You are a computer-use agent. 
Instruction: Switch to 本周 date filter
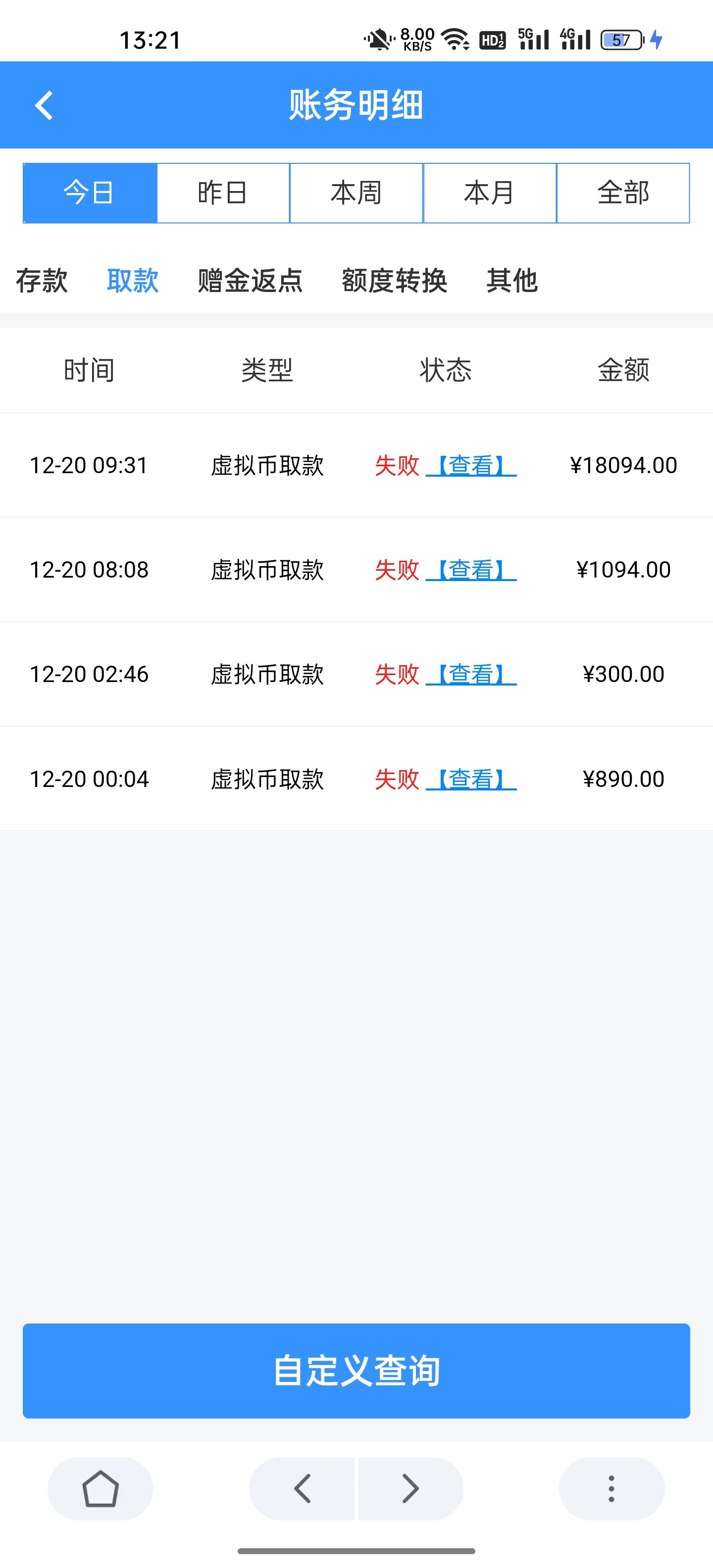[x=356, y=193]
